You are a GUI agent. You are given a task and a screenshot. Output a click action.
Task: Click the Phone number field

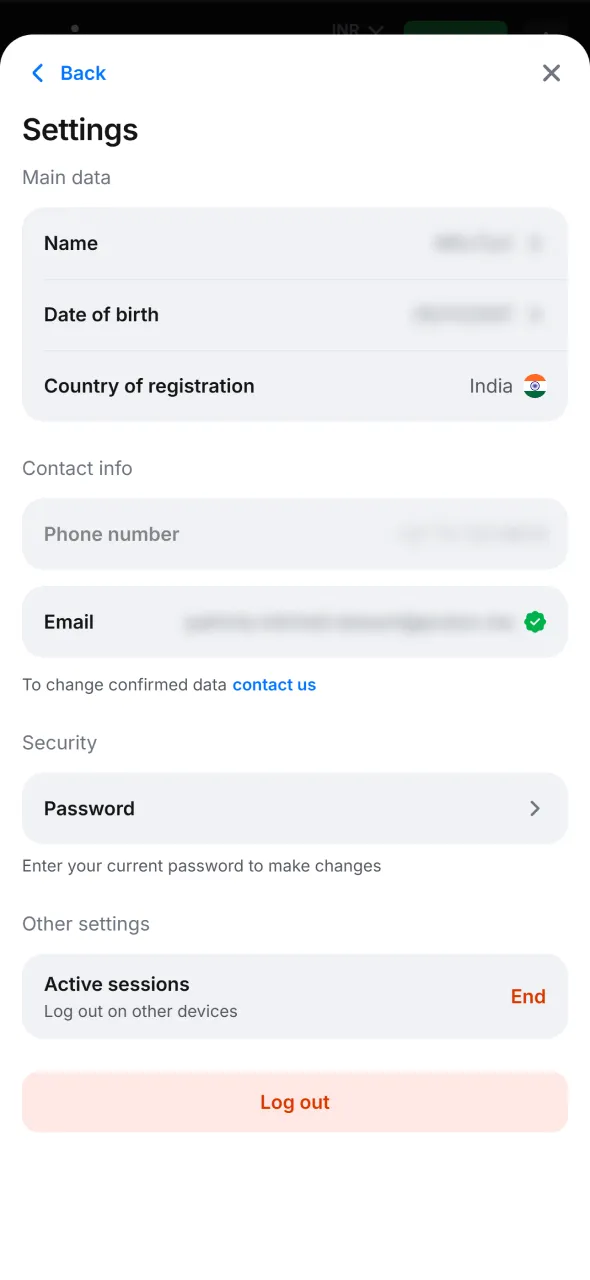pos(295,533)
